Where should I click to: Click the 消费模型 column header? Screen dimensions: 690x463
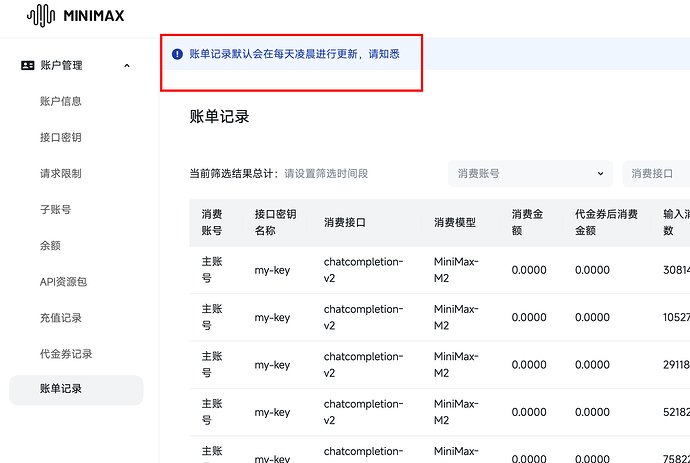[455, 222]
